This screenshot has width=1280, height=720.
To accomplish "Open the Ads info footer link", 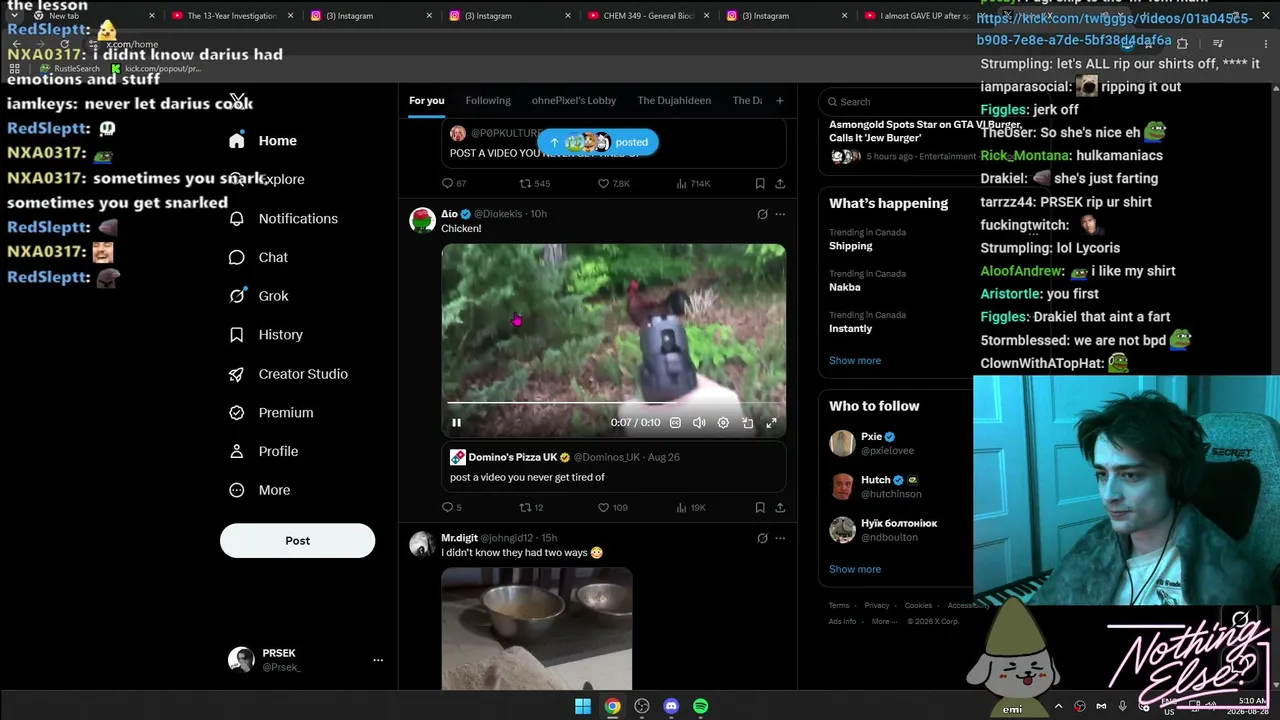I will (842, 622).
